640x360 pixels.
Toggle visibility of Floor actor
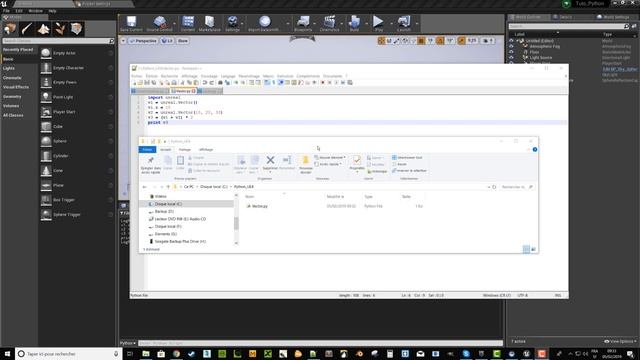tap(511, 52)
